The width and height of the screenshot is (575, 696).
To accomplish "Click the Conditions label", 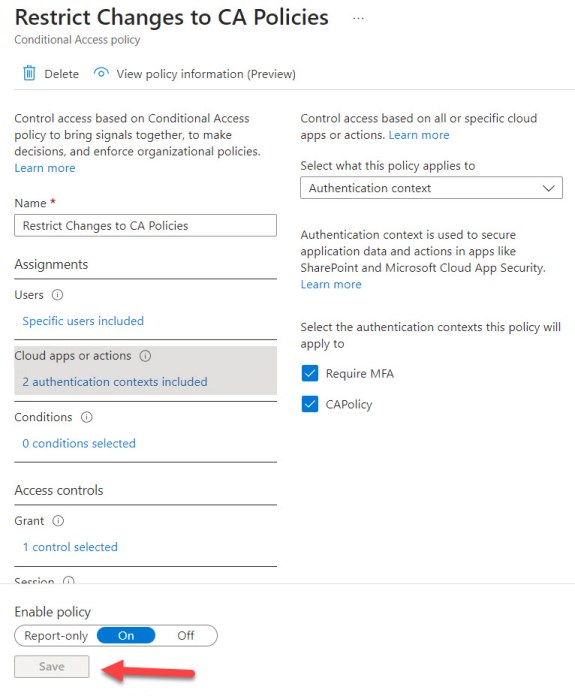I will tap(43, 417).
